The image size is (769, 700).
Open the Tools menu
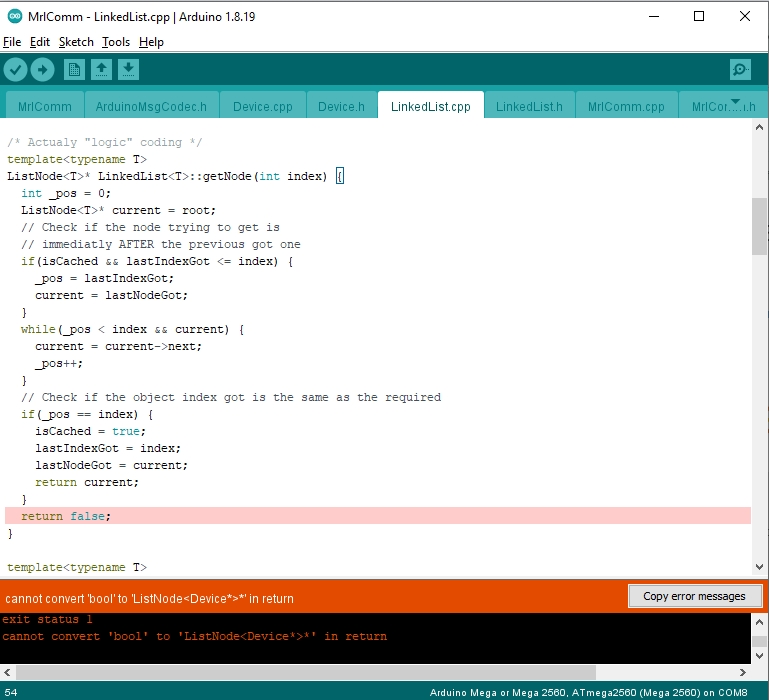(x=116, y=42)
